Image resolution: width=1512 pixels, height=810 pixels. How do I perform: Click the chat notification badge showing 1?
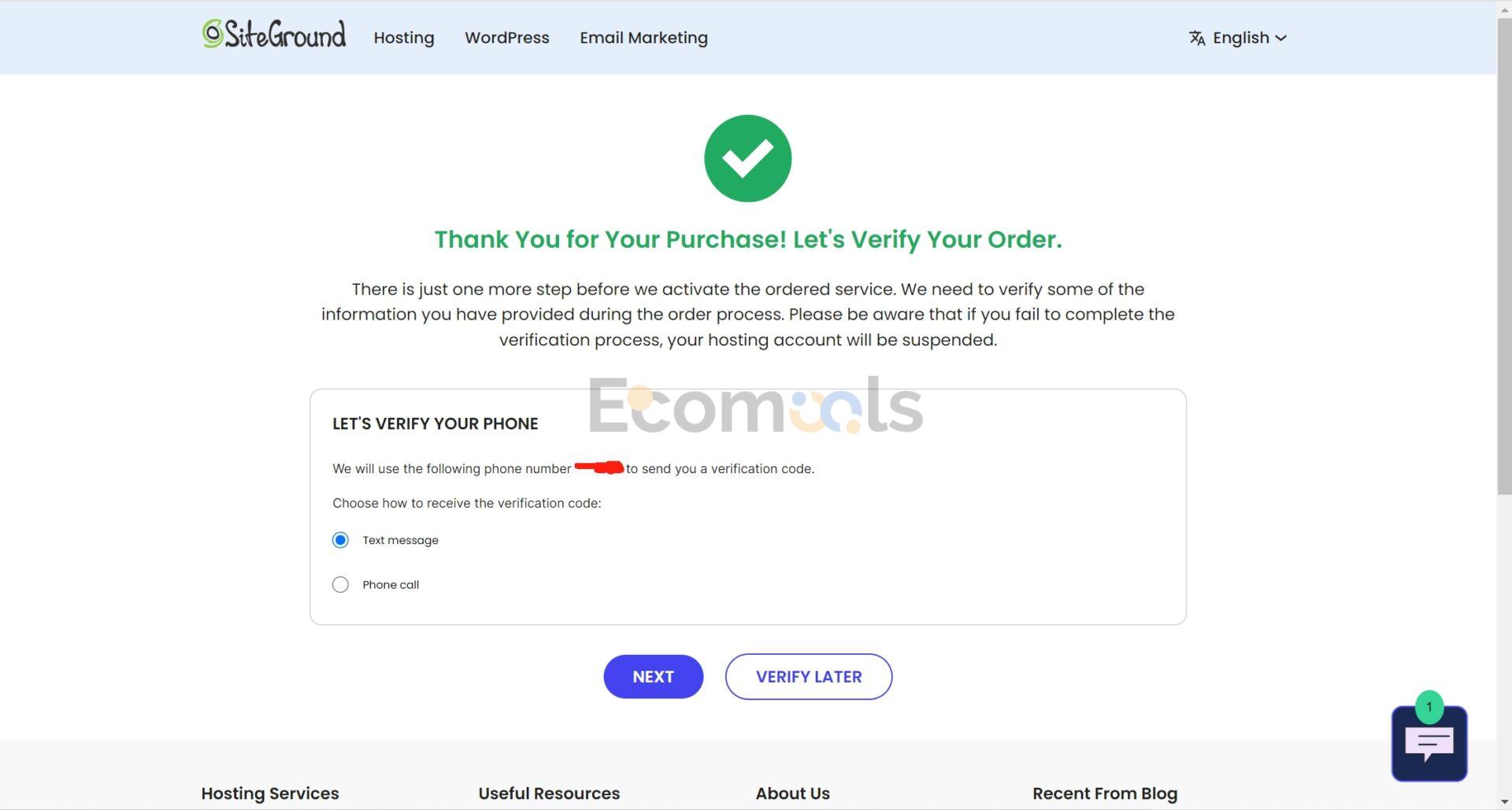pyautogui.click(x=1429, y=707)
